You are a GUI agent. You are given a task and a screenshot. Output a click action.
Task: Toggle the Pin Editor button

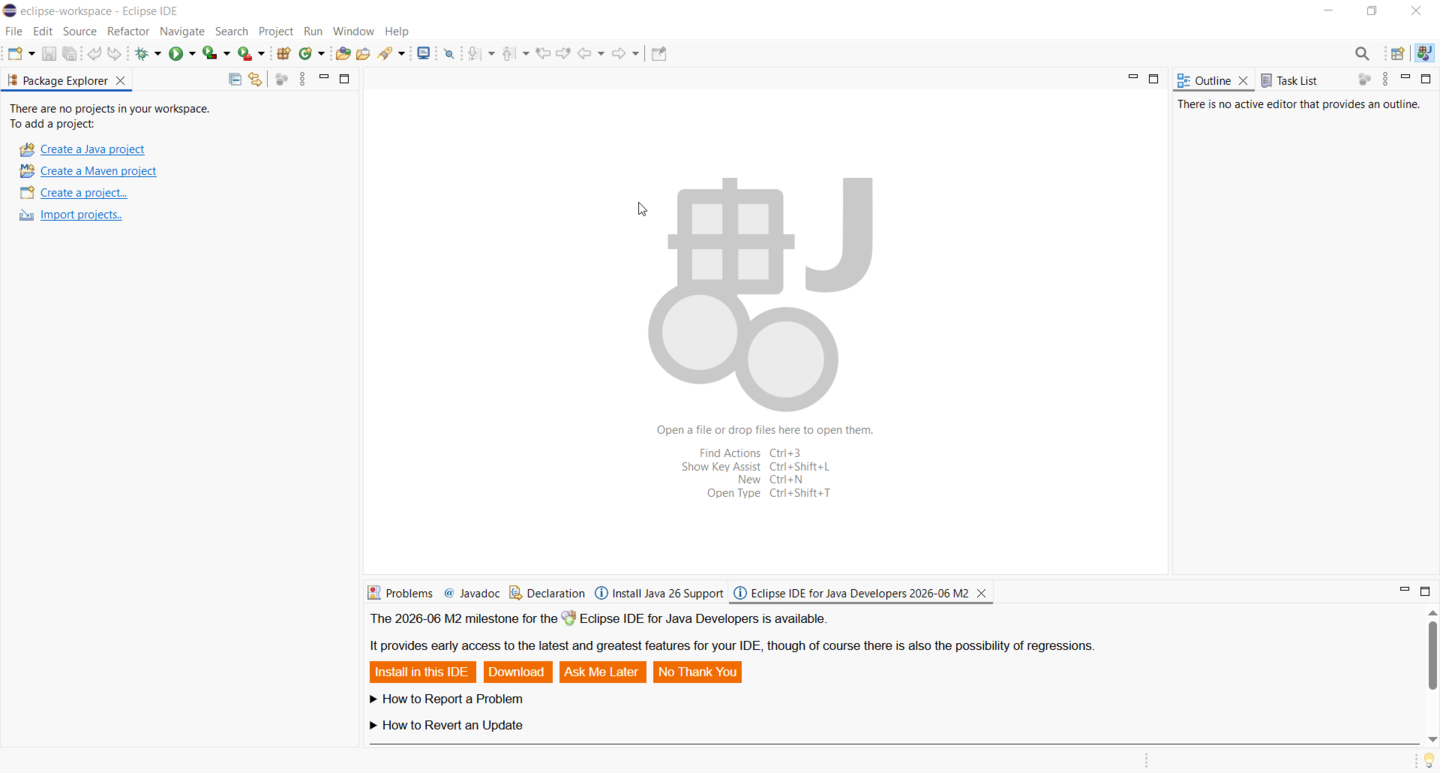pos(659,54)
